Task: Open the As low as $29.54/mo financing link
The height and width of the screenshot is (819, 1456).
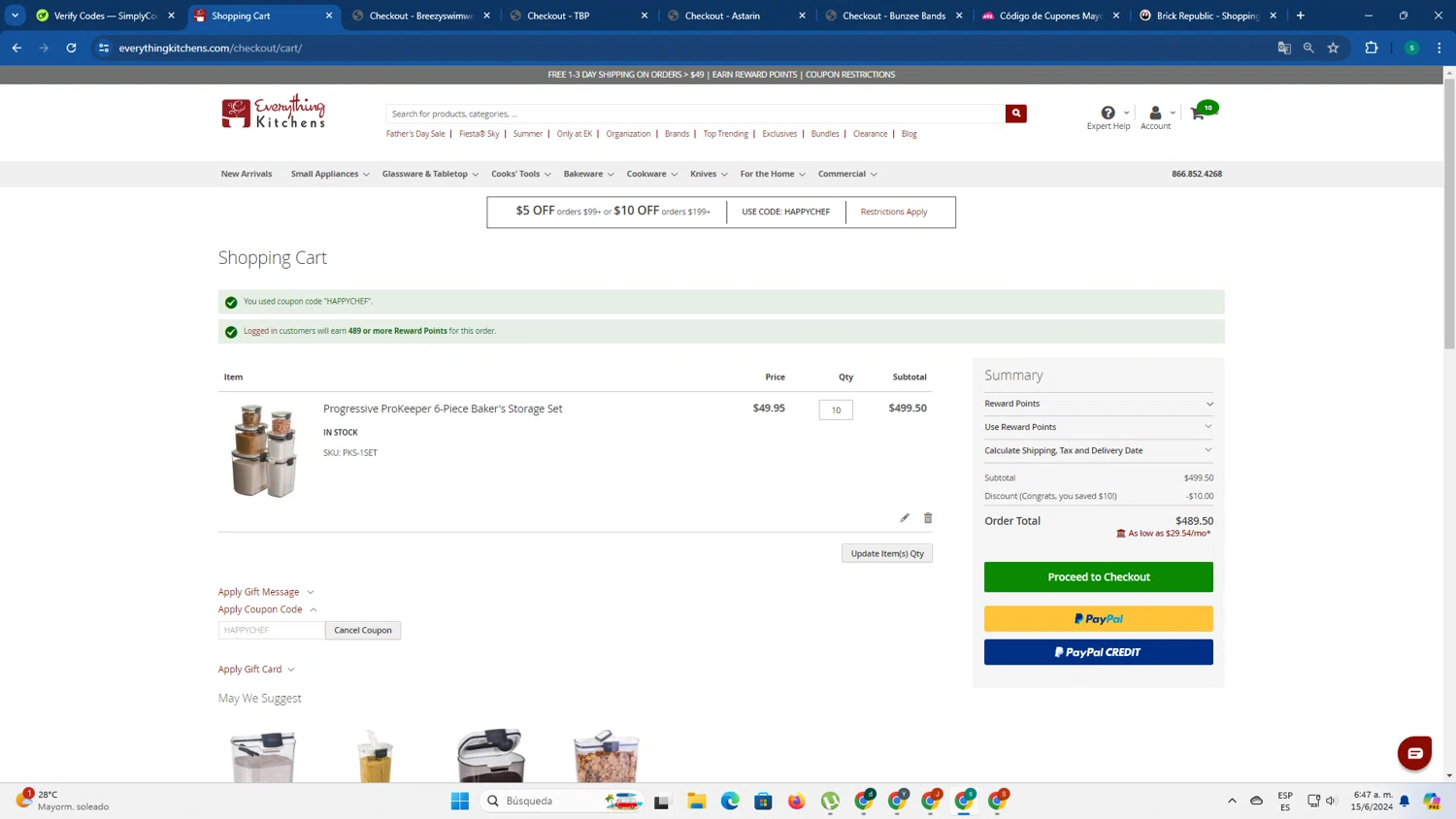Action: click(x=1164, y=534)
